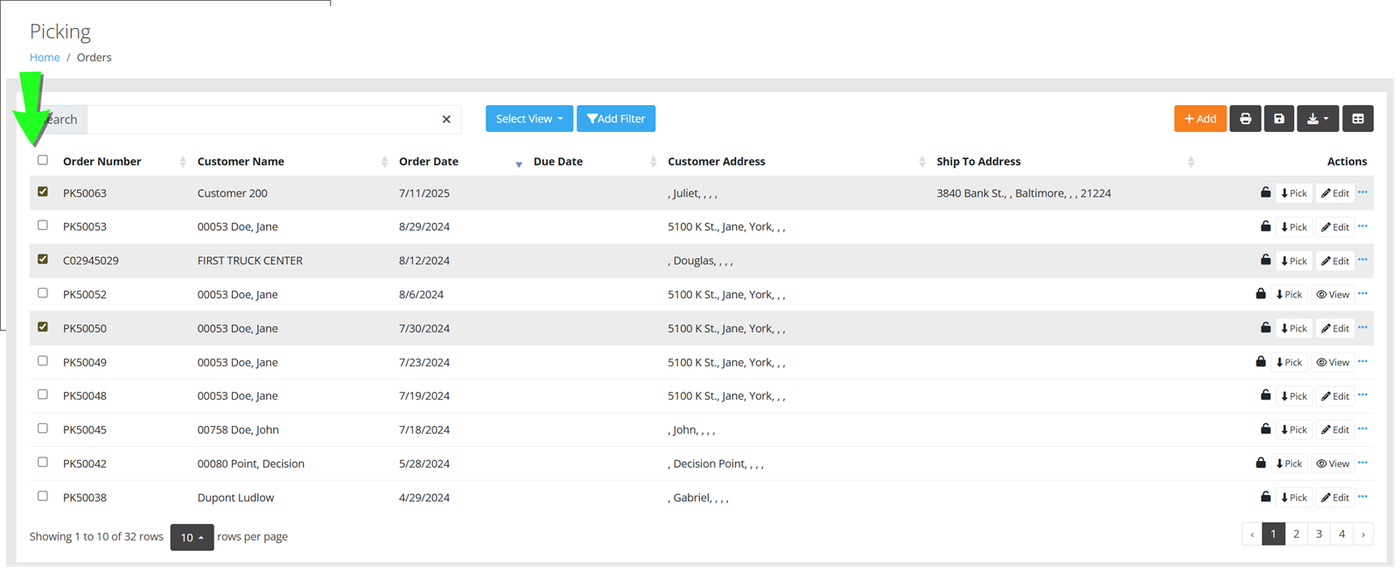
Task: Check the checkbox for order PK50045
Action: tap(42, 428)
